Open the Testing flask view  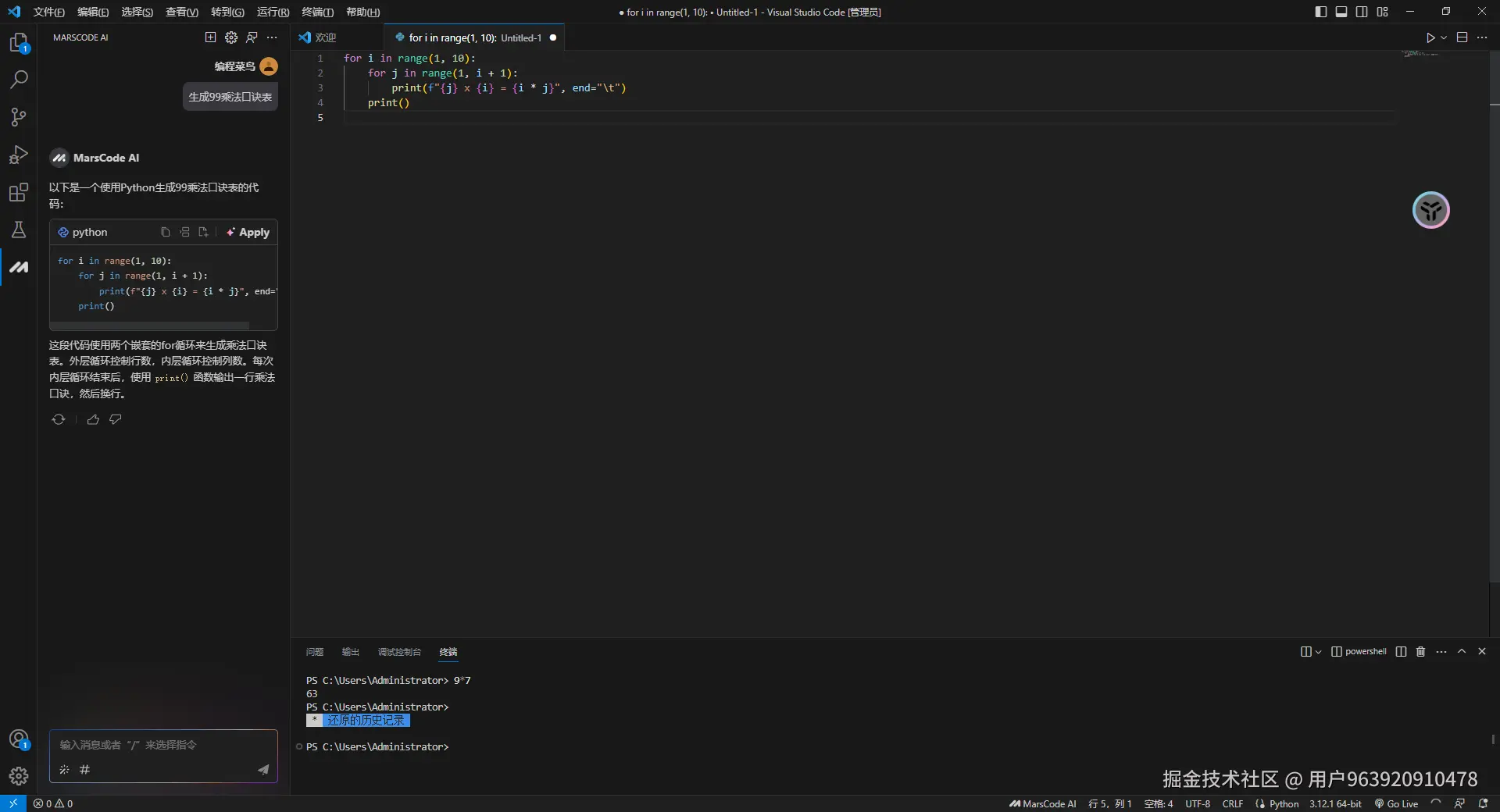19,230
